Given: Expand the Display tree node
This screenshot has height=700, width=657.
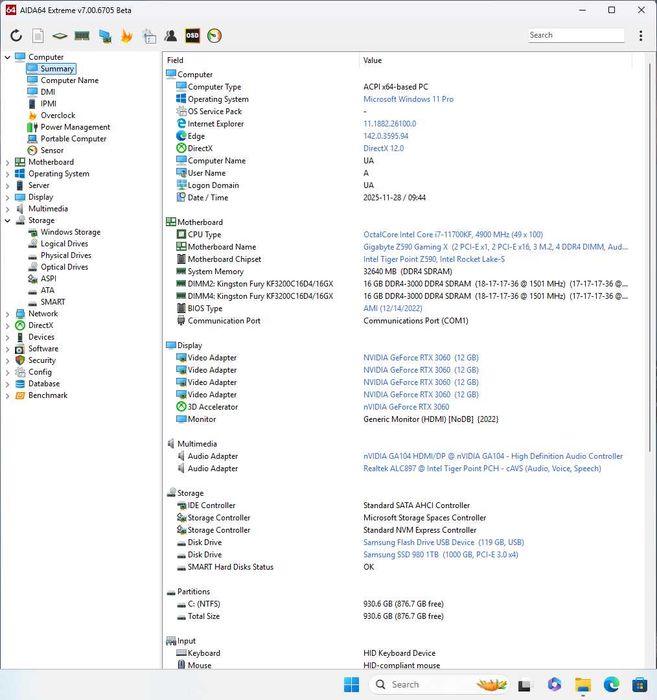Looking at the screenshot, I should pos(8,197).
